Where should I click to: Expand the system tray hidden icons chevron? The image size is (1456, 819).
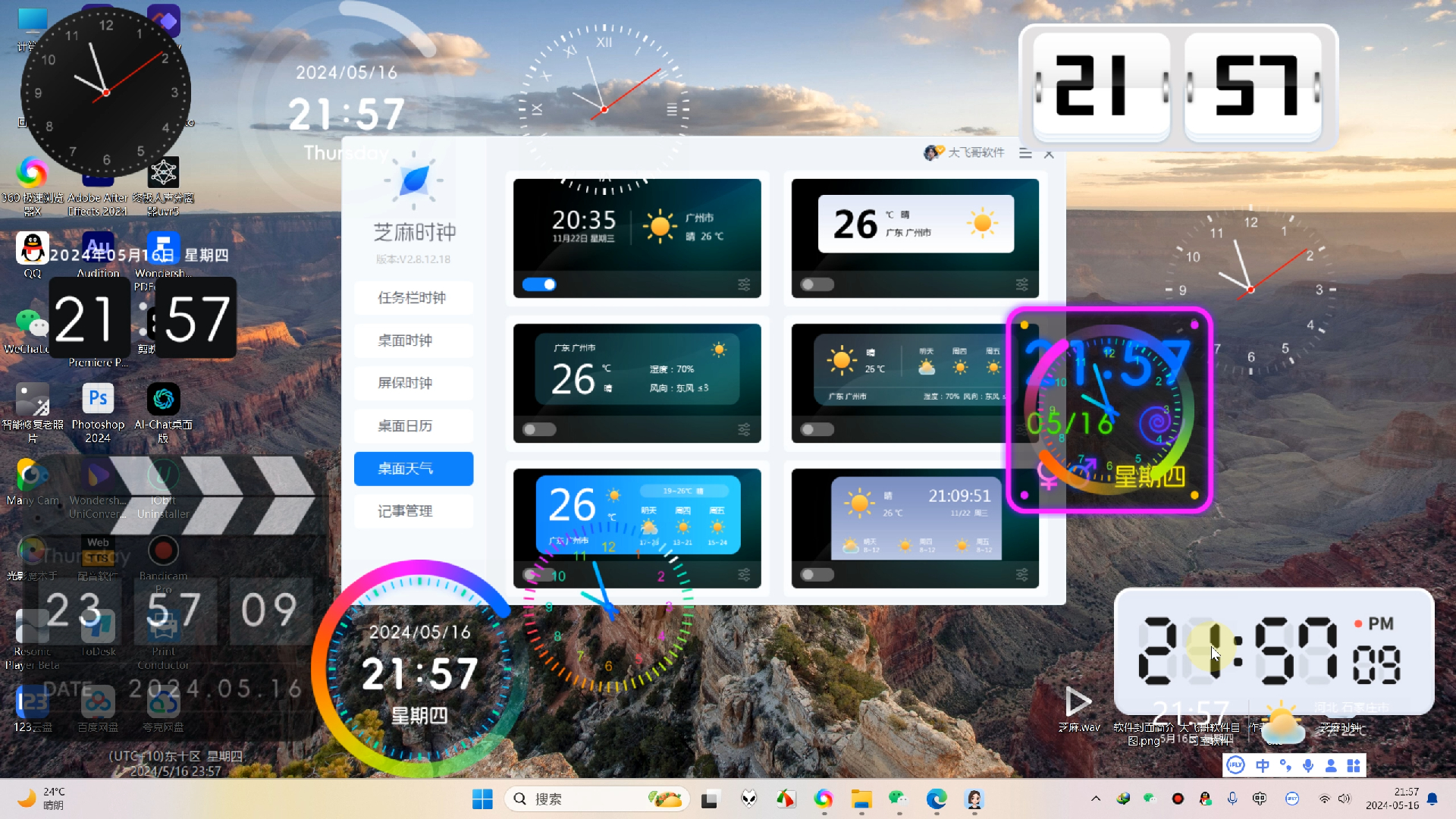pos(1095,799)
